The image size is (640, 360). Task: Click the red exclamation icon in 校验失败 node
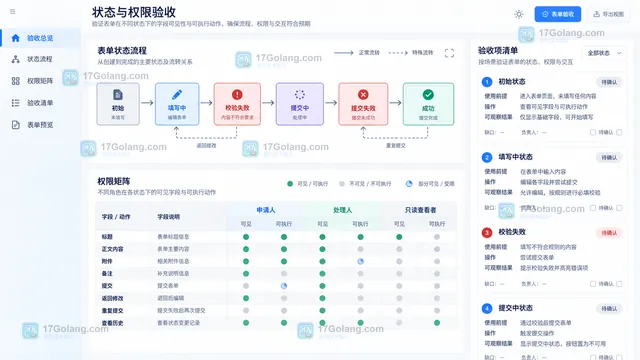(237, 95)
